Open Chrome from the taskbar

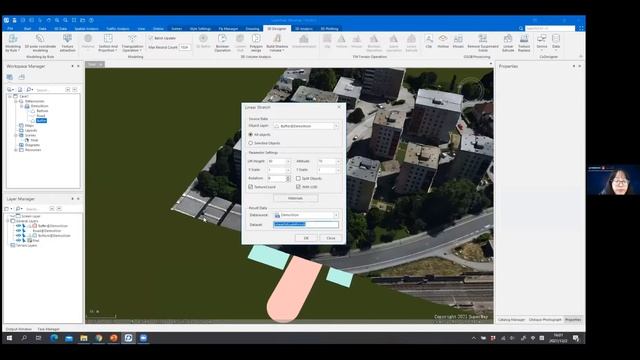click(x=99, y=338)
